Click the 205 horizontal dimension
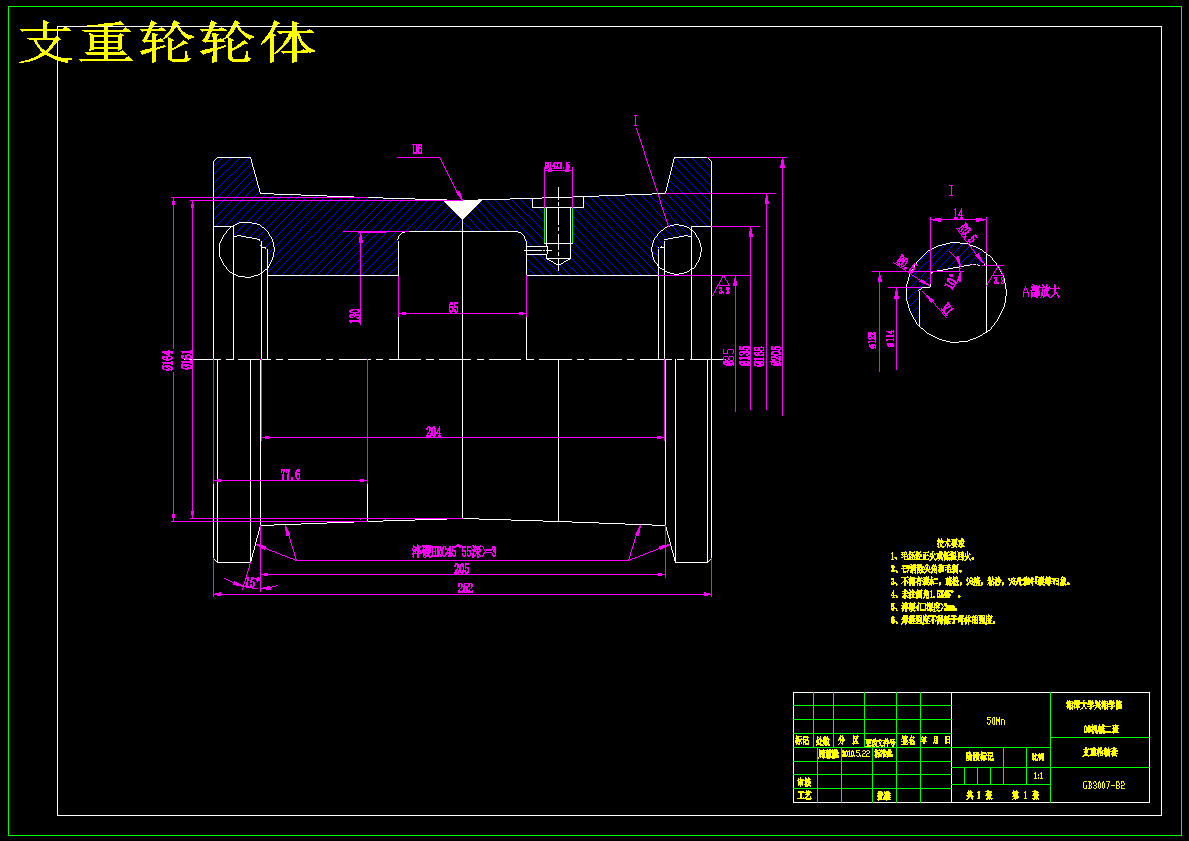1189x841 pixels. (x=461, y=568)
